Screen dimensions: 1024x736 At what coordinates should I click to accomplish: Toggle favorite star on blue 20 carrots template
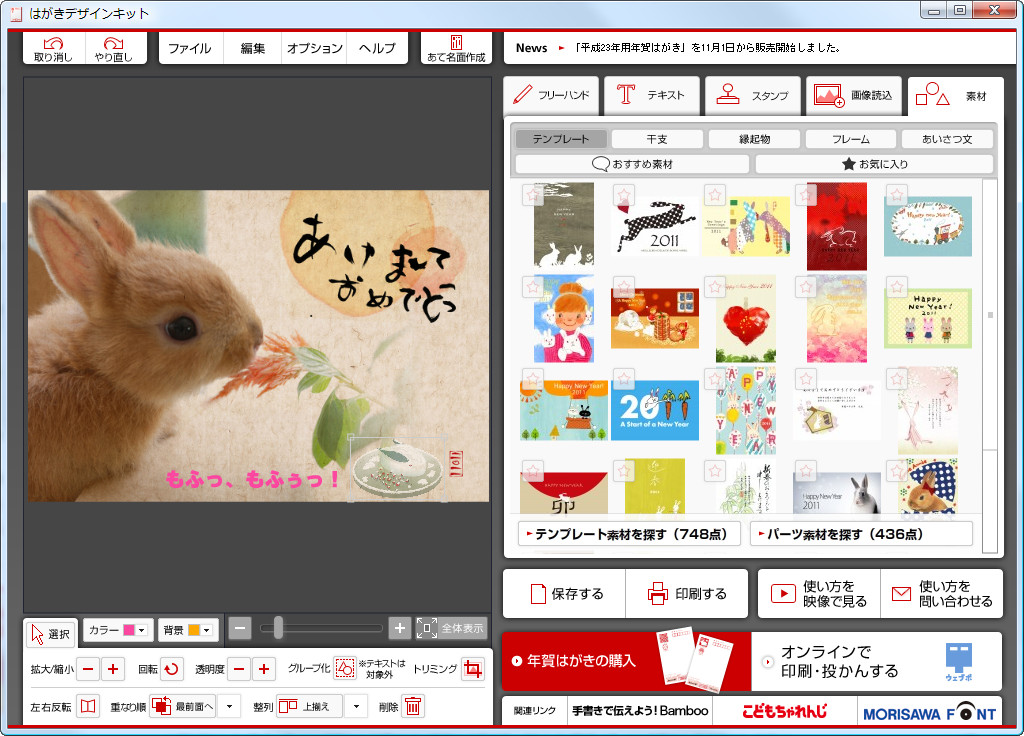coord(624,379)
